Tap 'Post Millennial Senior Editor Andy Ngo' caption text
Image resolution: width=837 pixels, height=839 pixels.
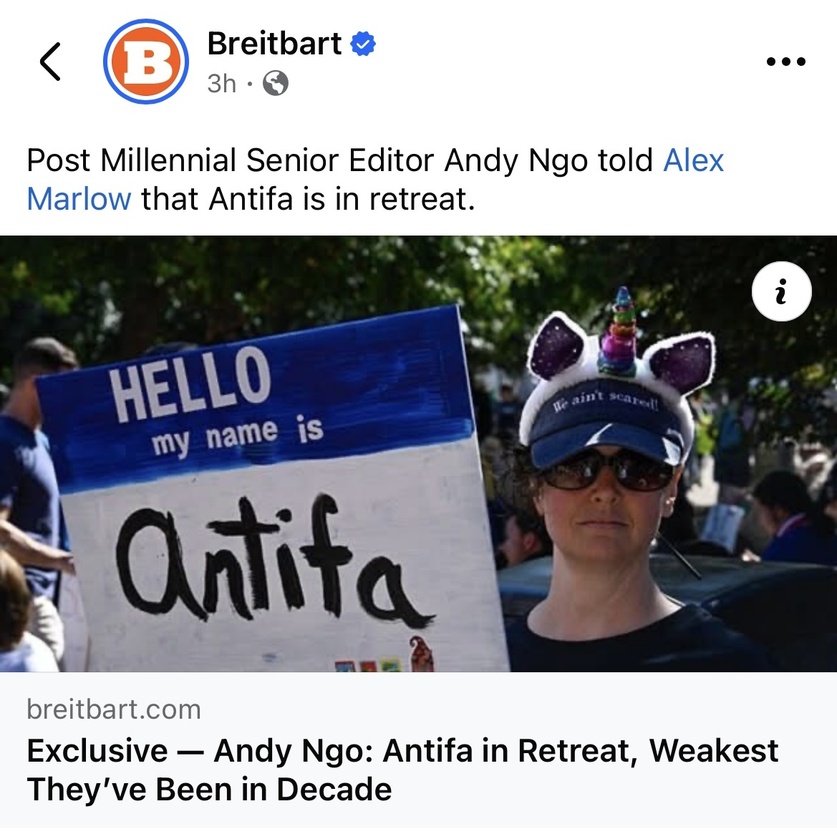[307, 161]
